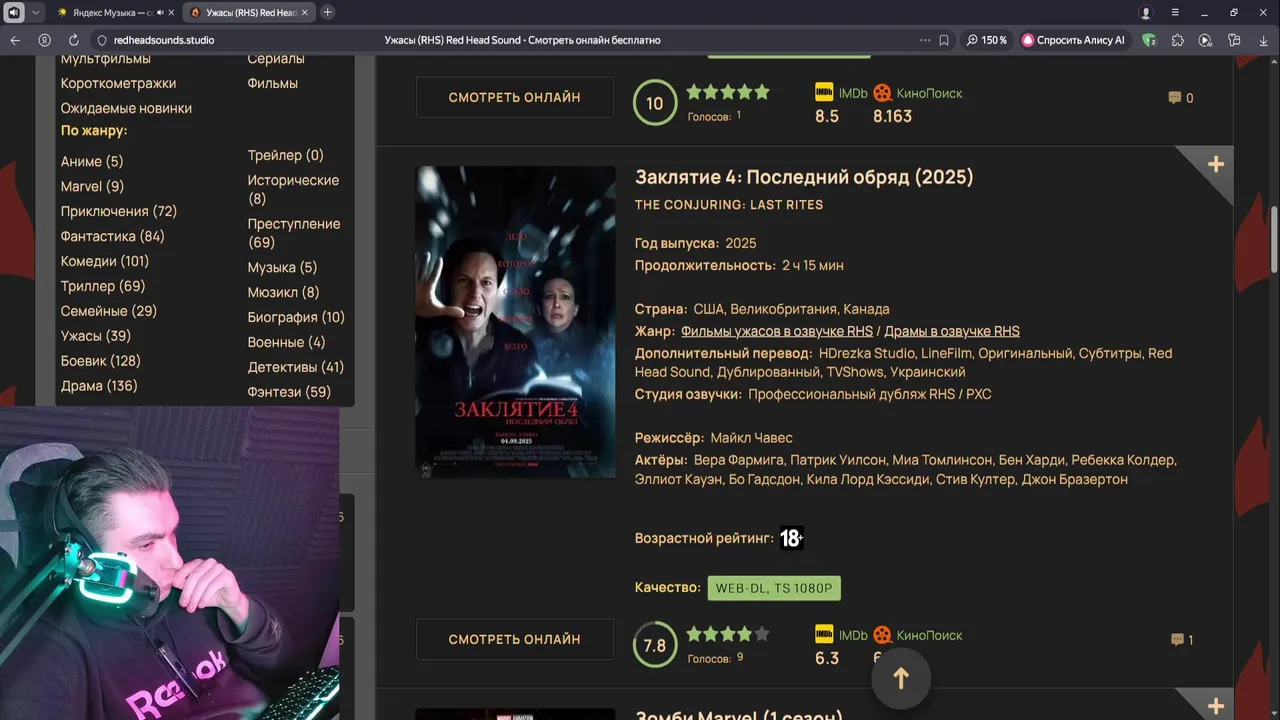This screenshot has width=1280, height=720.
Task: Open genre Приключения (72)
Action: pyautogui.click(x=119, y=211)
